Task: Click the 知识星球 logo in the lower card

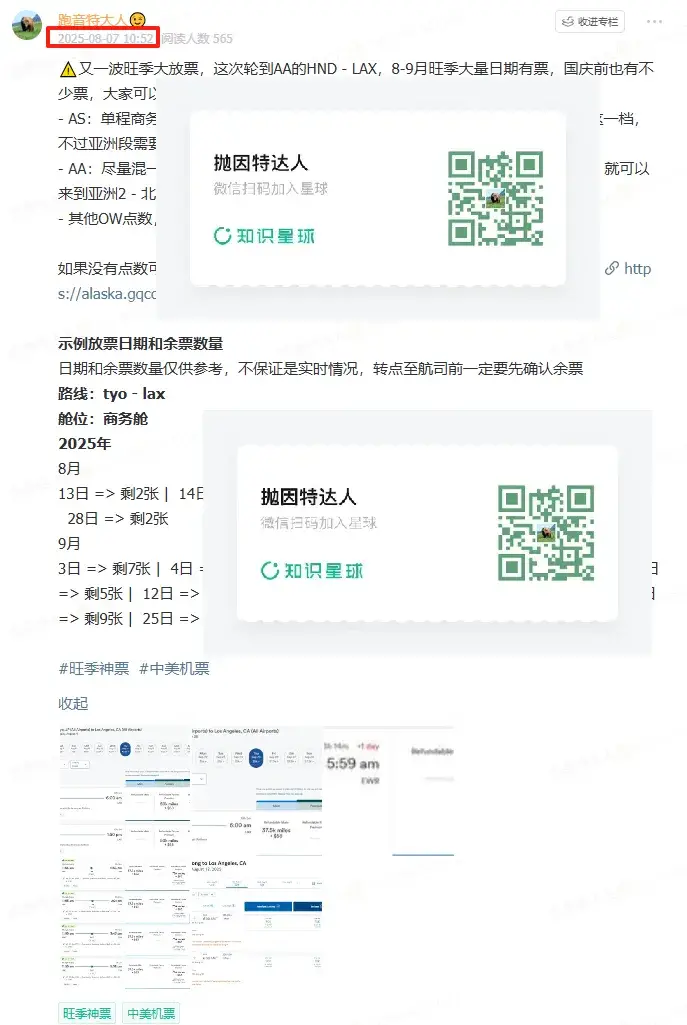Action: [x=312, y=571]
